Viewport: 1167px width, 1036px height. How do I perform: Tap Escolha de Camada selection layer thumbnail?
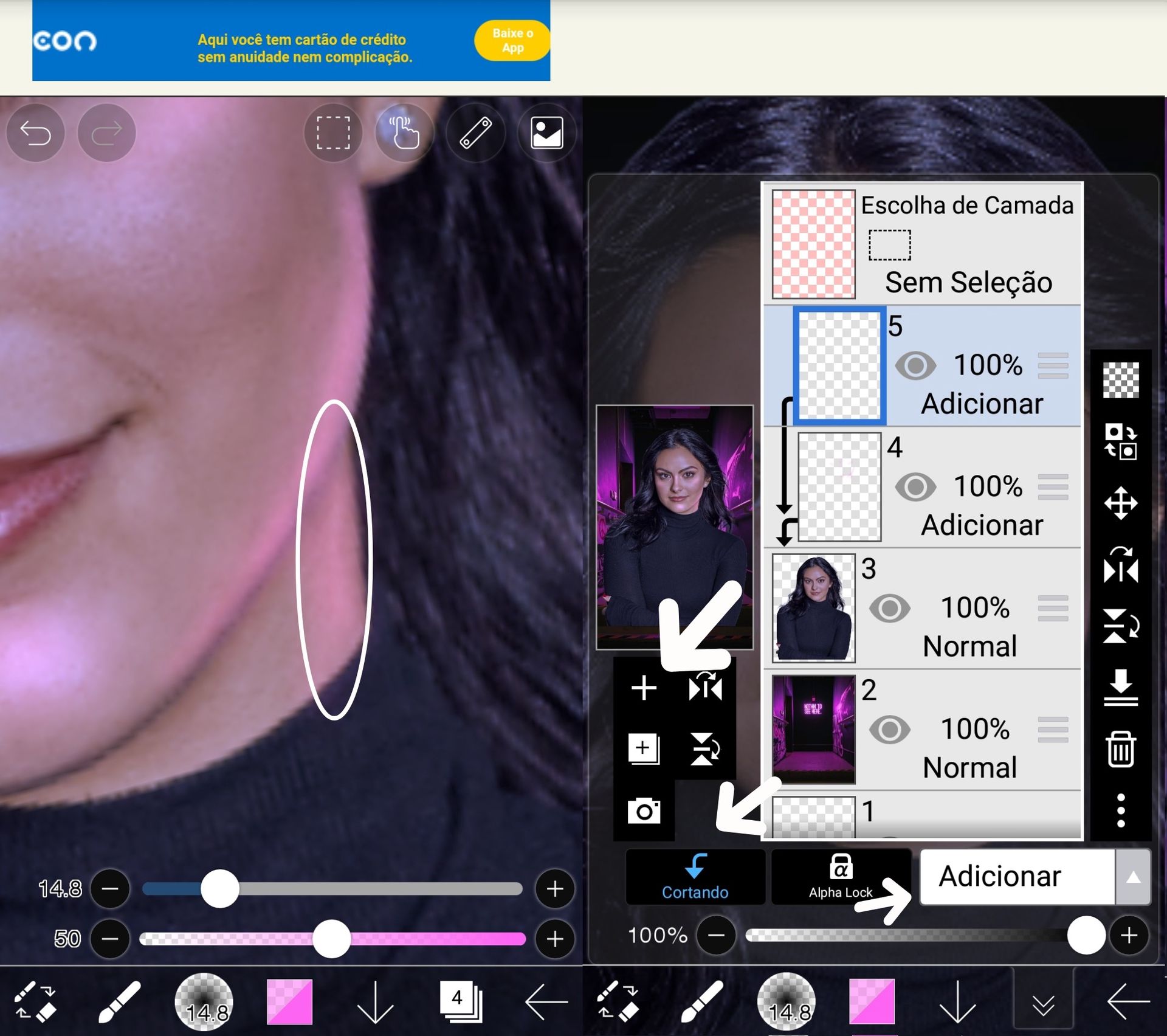(x=813, y=244)
